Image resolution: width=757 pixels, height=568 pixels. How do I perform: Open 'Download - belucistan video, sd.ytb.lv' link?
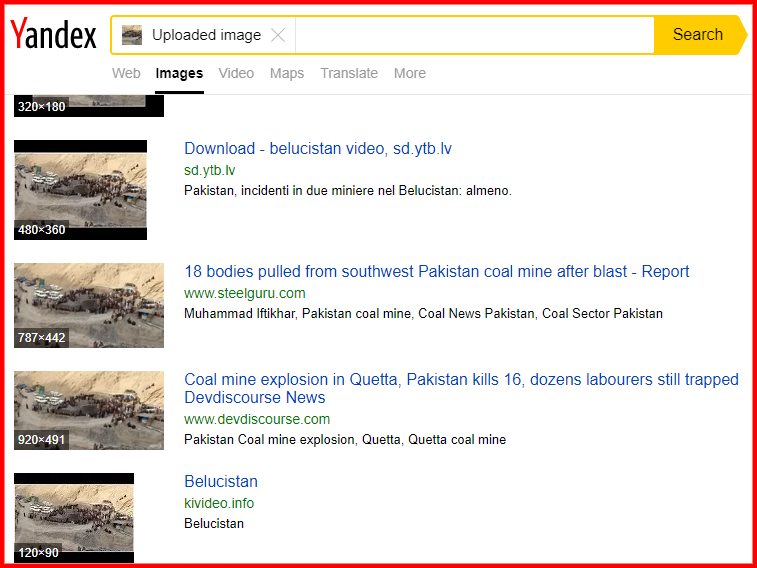pos(318,149)
